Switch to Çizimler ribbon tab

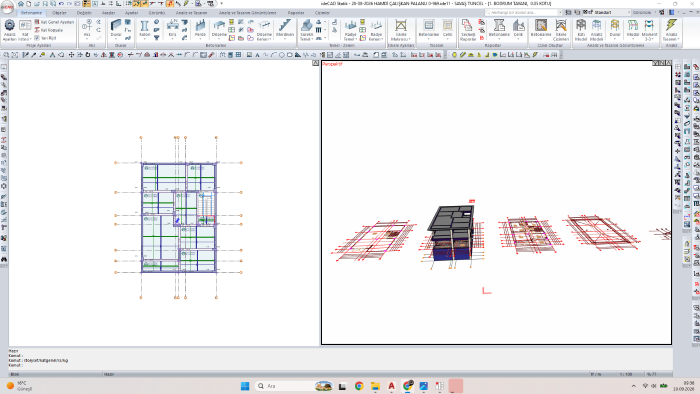[322, 13]
